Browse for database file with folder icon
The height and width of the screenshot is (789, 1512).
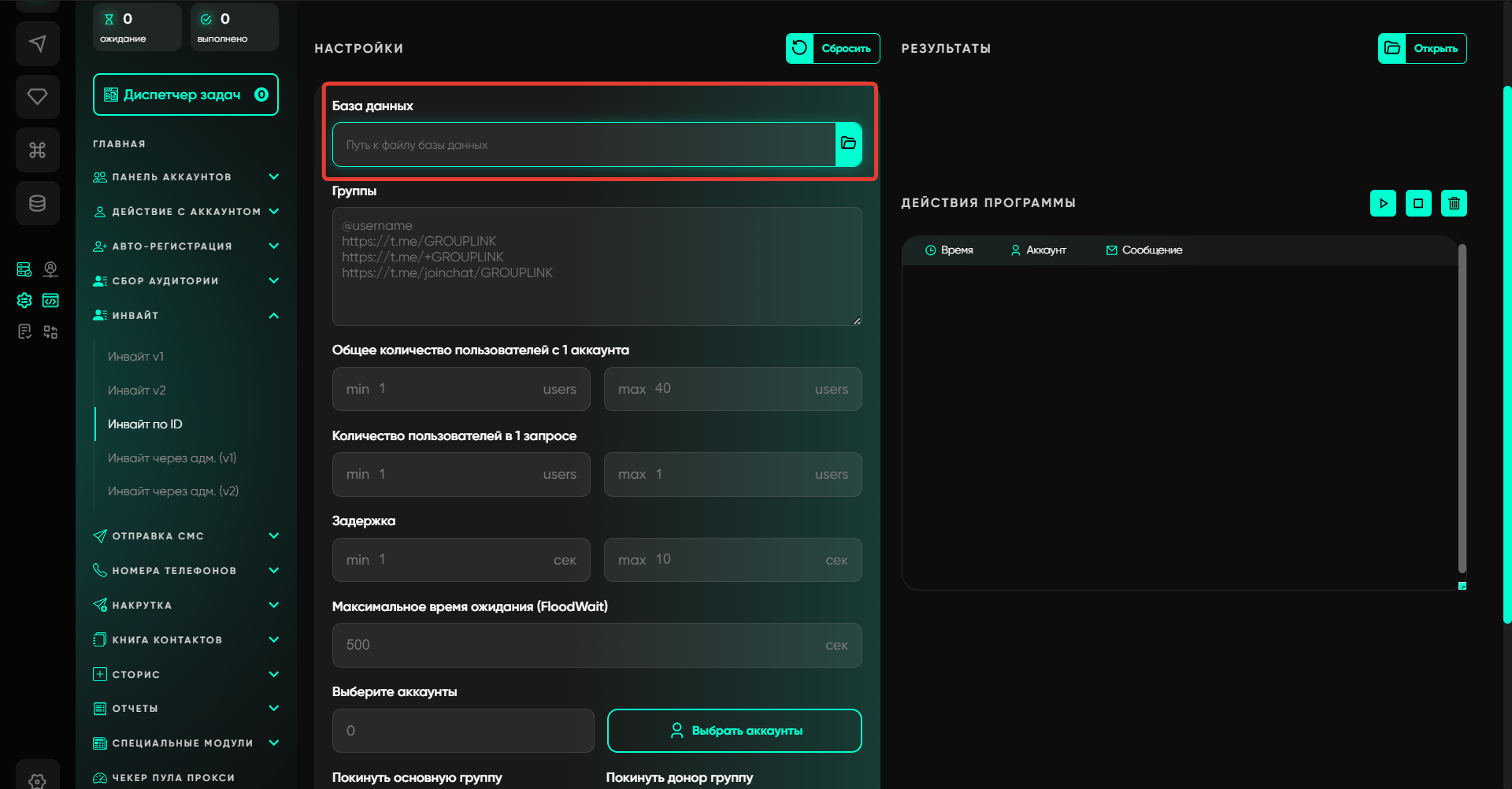point(848,144)
